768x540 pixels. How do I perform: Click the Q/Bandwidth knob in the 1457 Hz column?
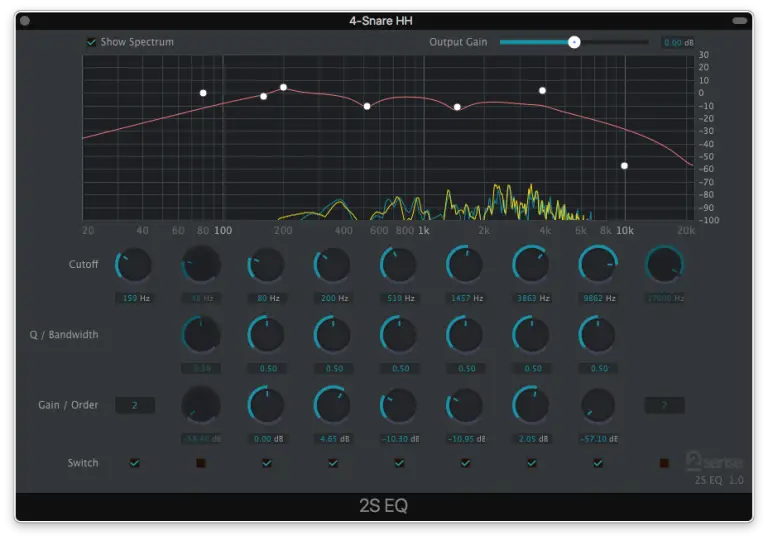464,335
